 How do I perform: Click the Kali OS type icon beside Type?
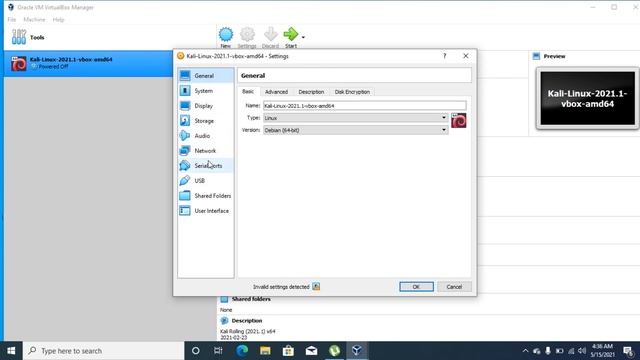pos(459,120)
